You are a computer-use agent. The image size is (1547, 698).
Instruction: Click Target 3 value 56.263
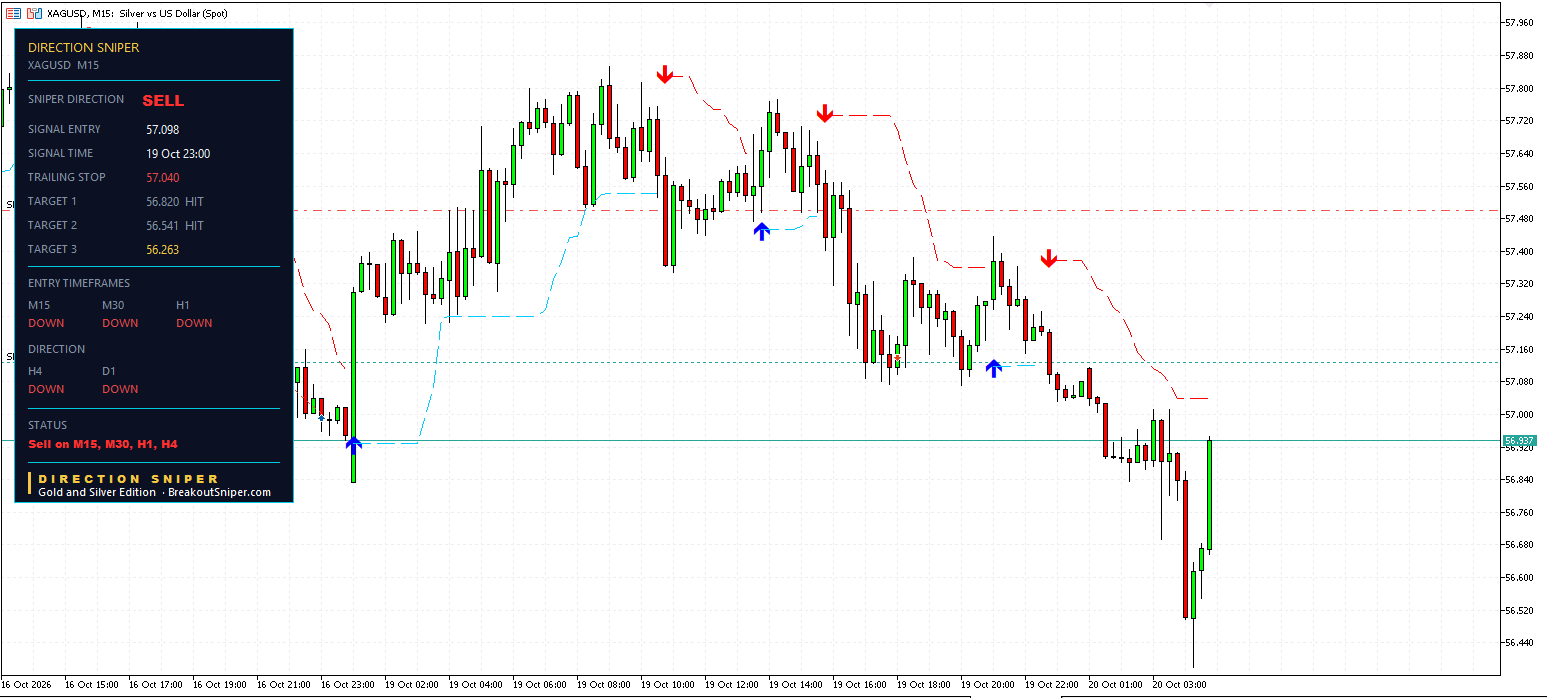(x=163, y=249)
